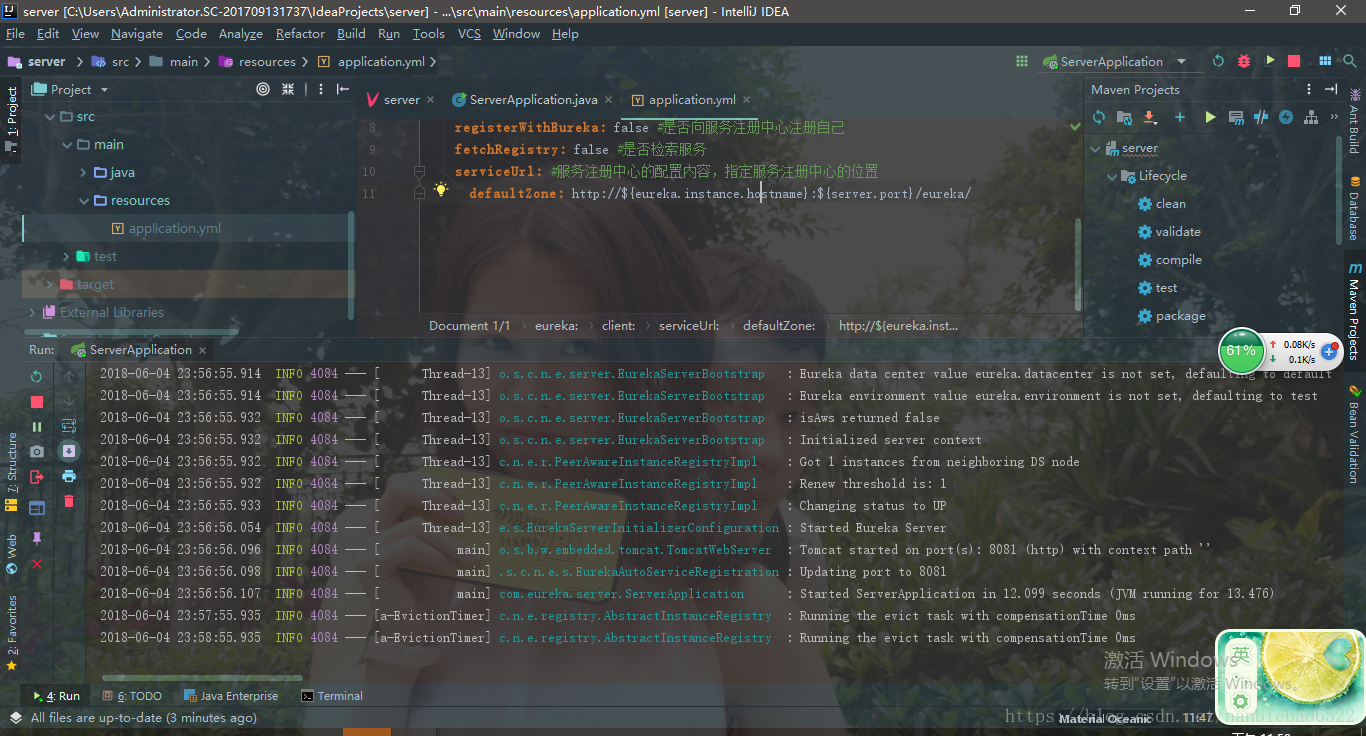Screen dimensions: 1366x736
Task: Expand External Libraries node
Action: [33, 313]
